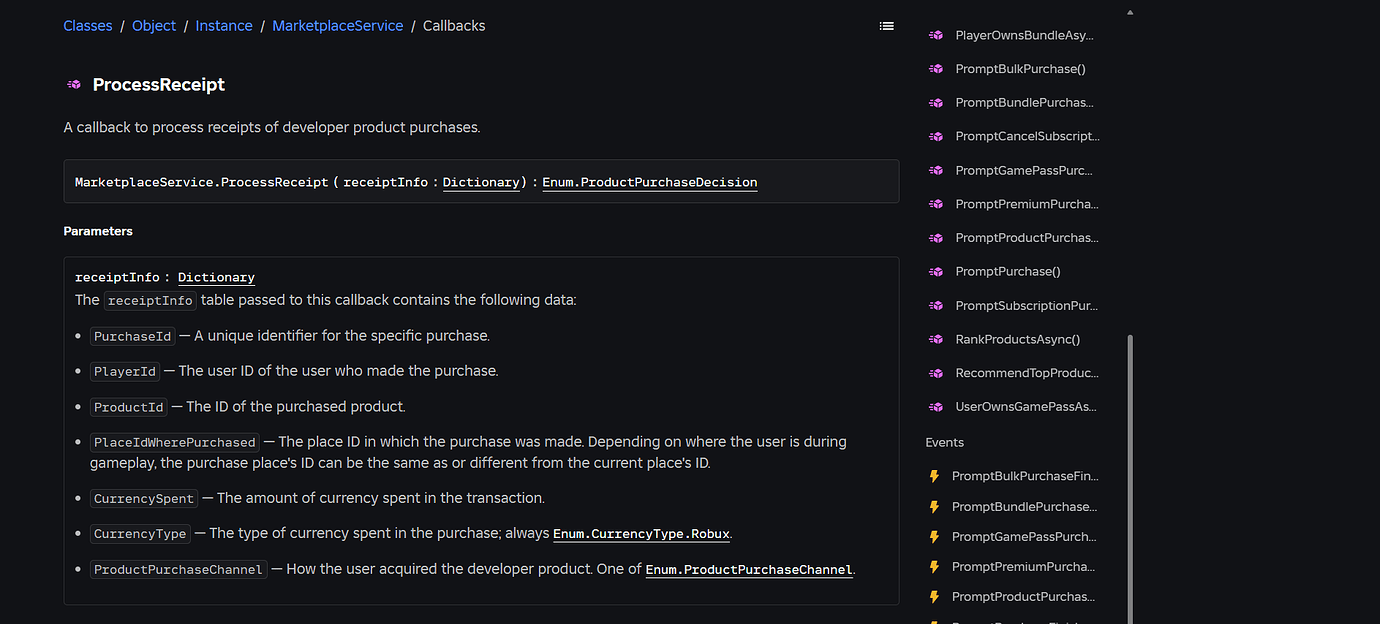Click the lightning icon next to PromptProductPurchas... event

934,597
